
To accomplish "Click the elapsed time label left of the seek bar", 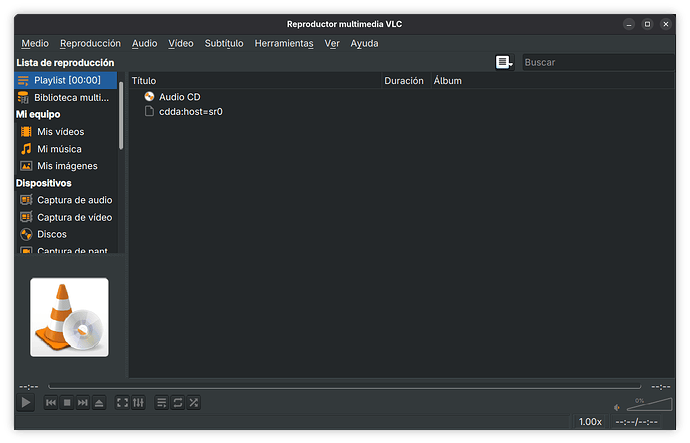I will point(29,387).
